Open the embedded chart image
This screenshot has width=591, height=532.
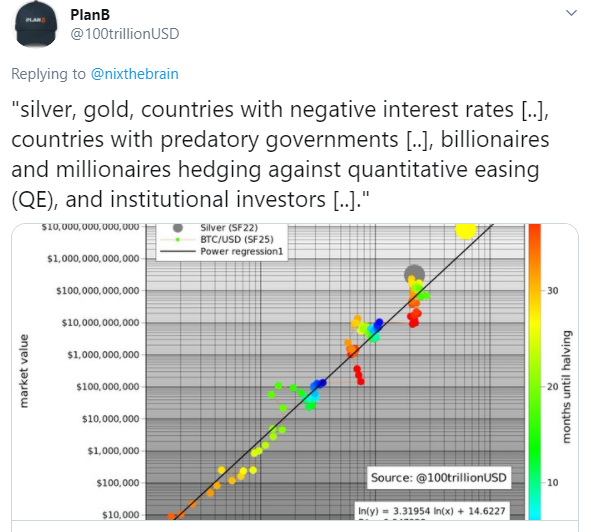pyautogui.click(x=295, y=372)
